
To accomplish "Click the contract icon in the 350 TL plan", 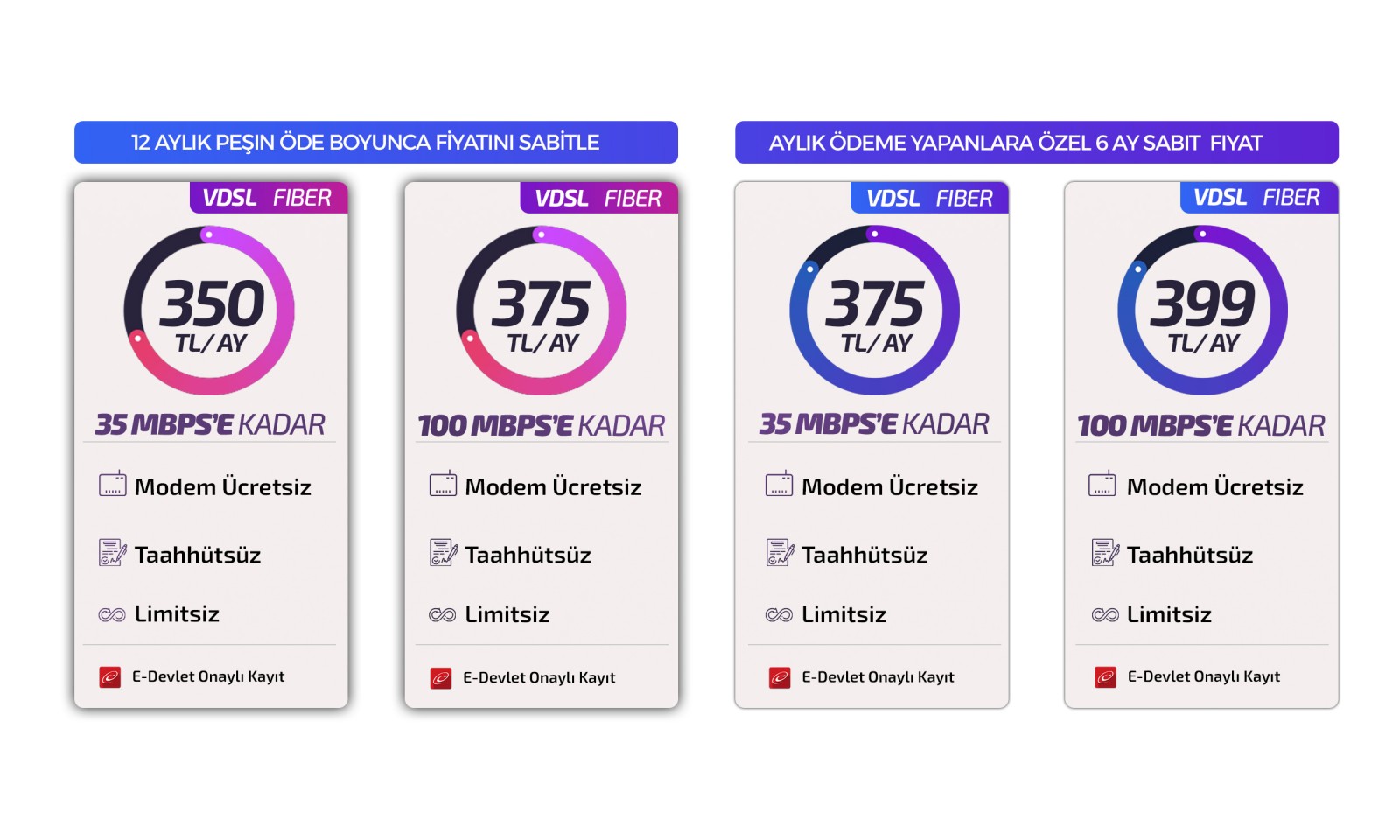I will (113, 553).
